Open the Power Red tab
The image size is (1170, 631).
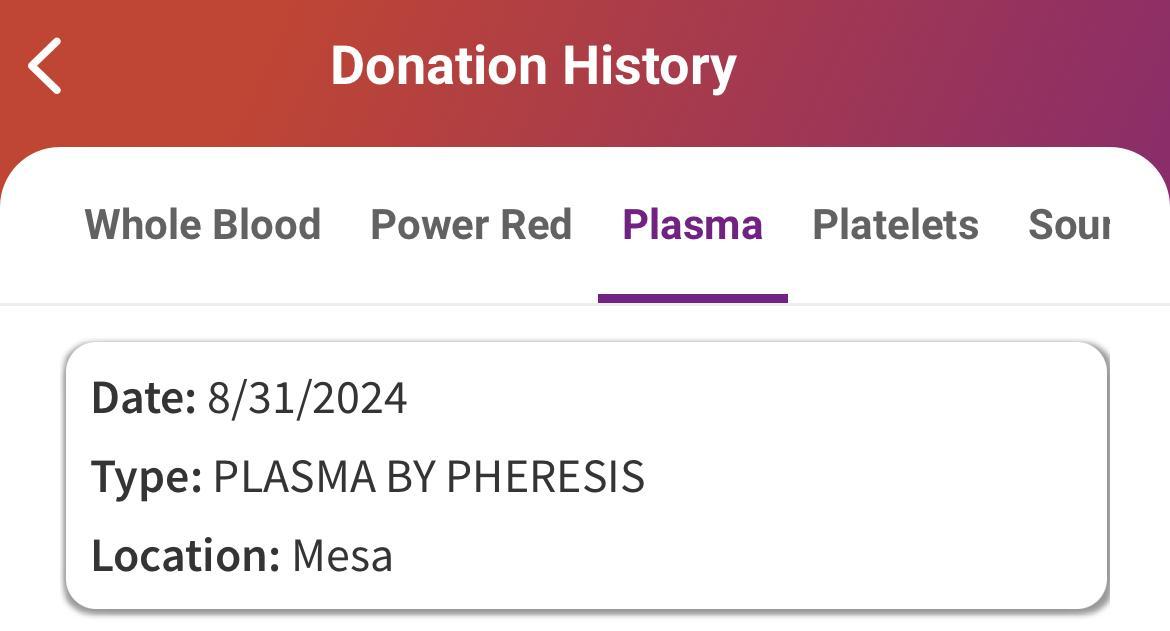click(x=471, y=224)
